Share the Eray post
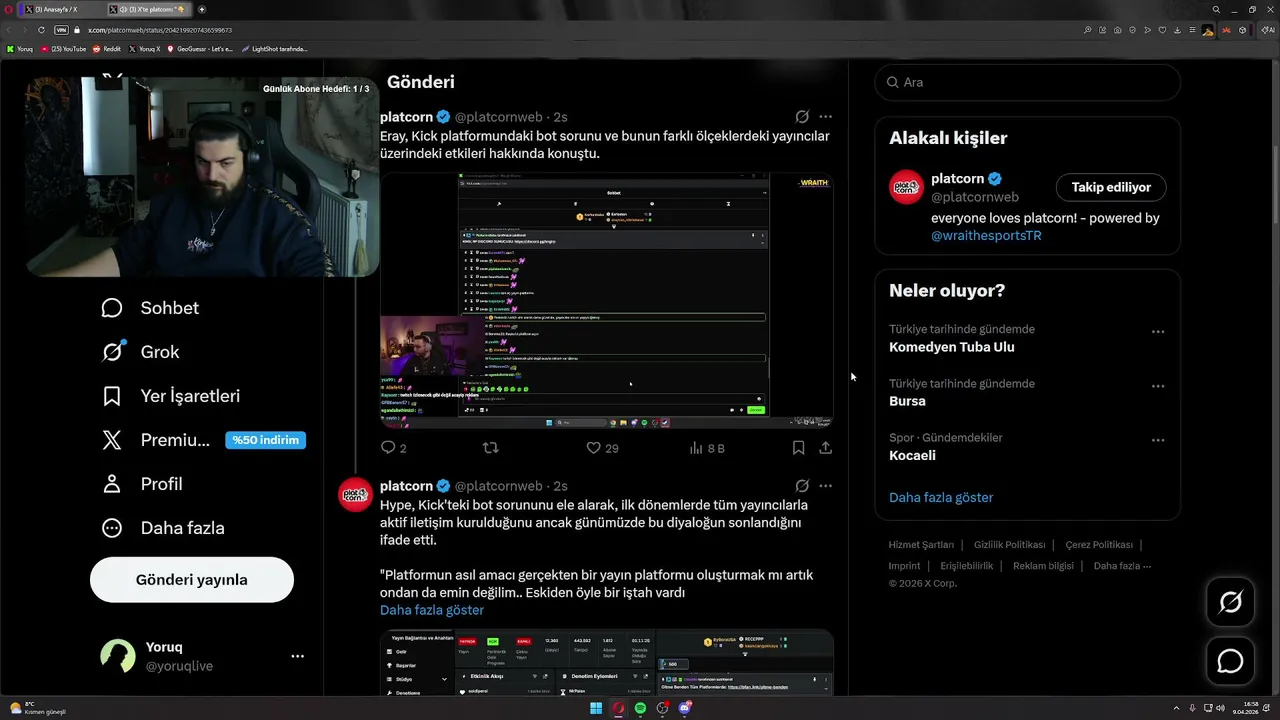This screenshot has width=1280, height=720. 825,448
